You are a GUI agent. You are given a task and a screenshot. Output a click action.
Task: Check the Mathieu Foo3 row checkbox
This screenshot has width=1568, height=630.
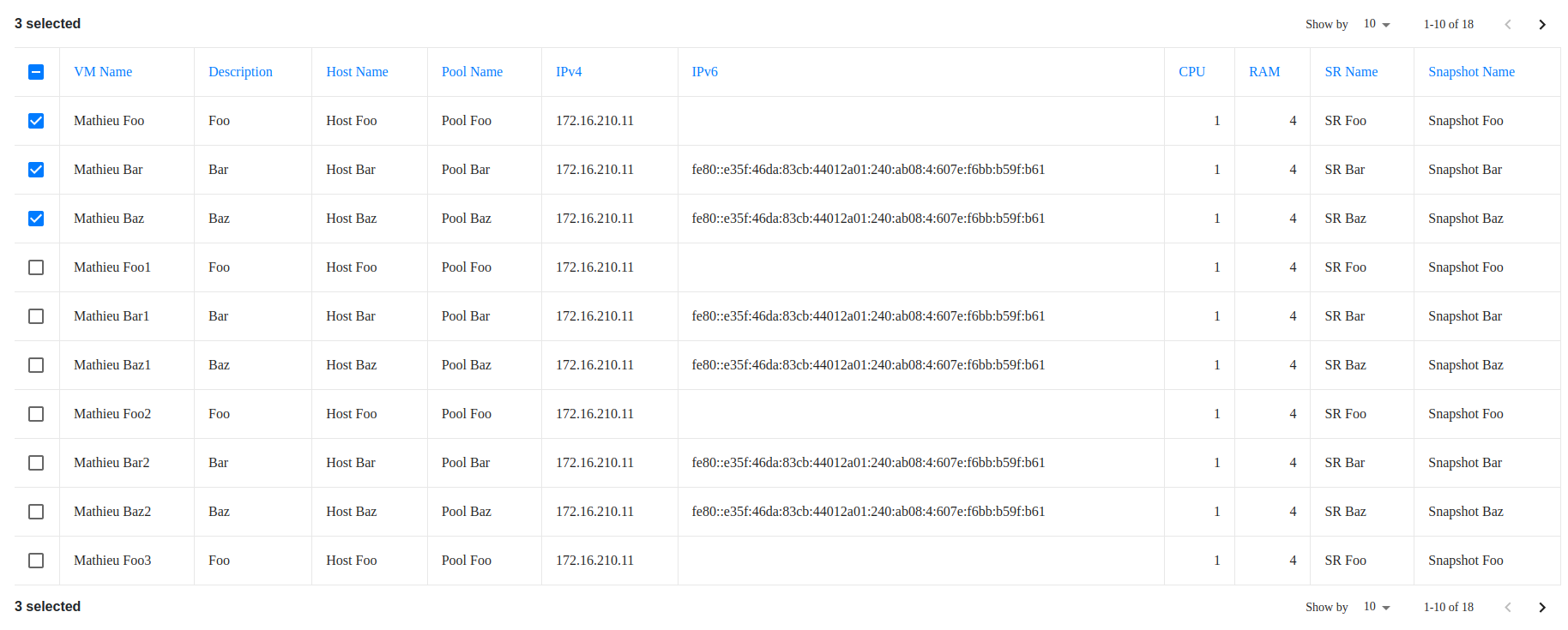tap(36, 561)
